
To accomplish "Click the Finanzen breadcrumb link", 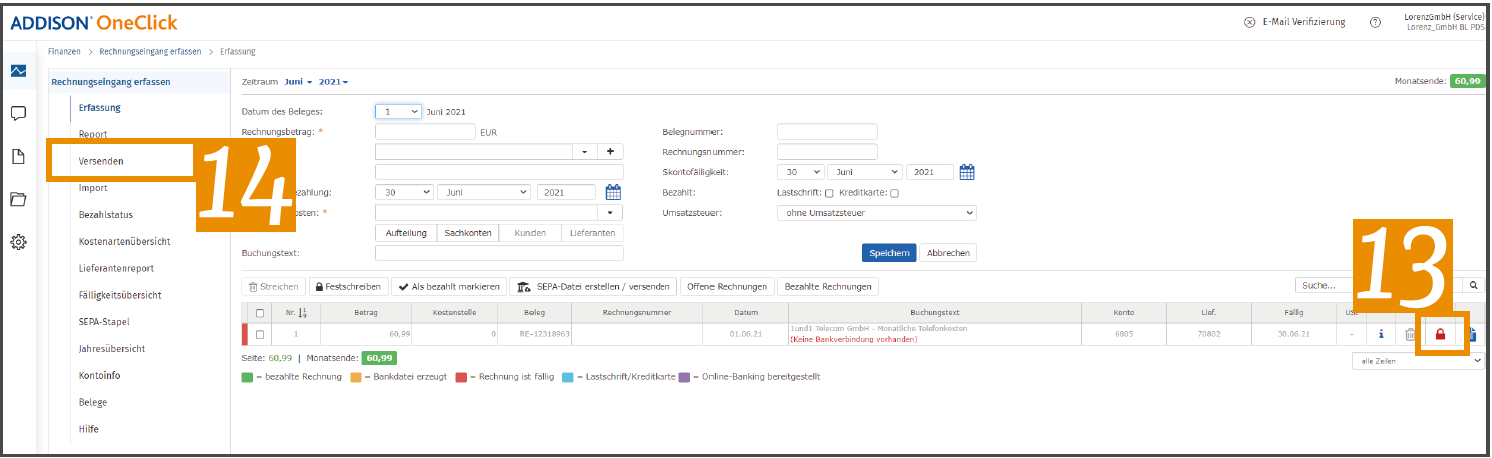I will point(64,51).
